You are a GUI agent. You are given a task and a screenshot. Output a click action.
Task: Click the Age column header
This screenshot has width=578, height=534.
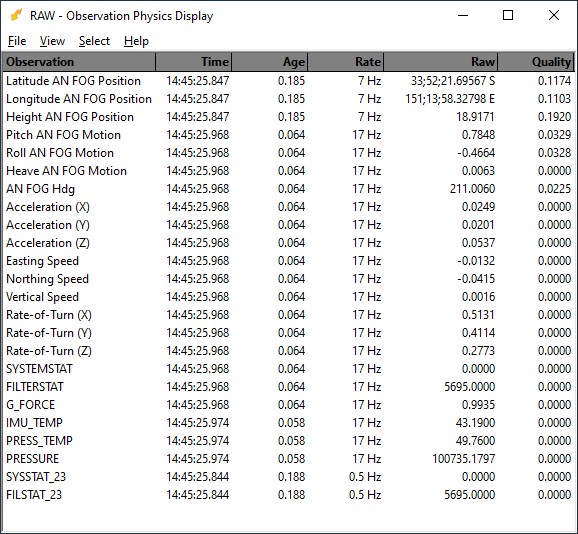(x=270, y=62)
